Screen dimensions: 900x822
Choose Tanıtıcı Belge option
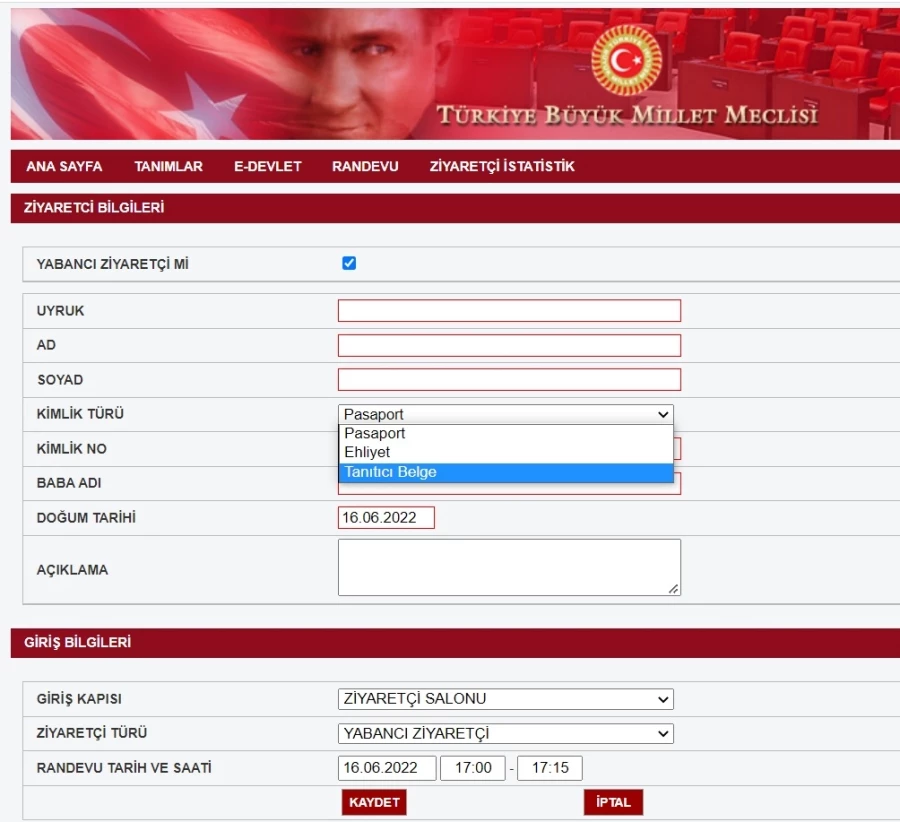click(506, 472)
